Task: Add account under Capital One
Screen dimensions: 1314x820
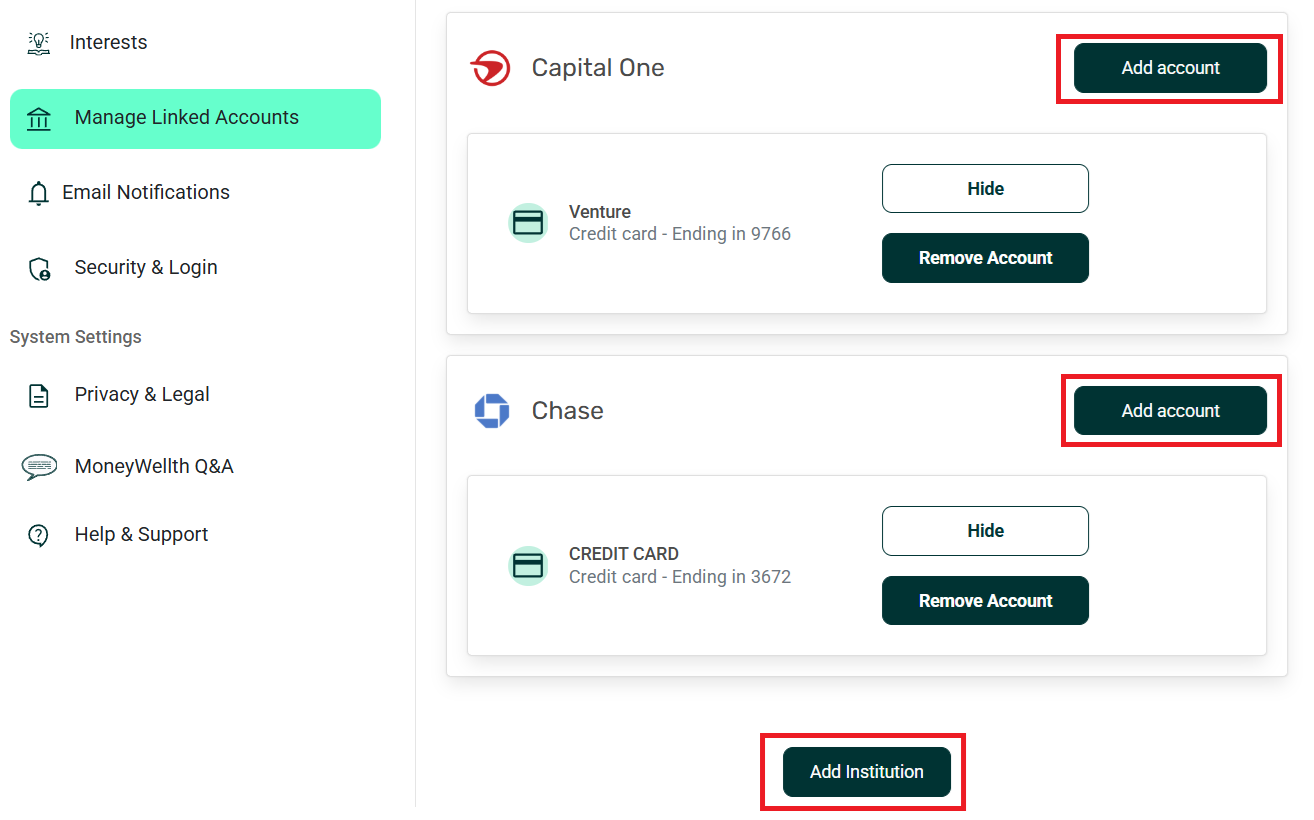Action: coord(1170,68)
